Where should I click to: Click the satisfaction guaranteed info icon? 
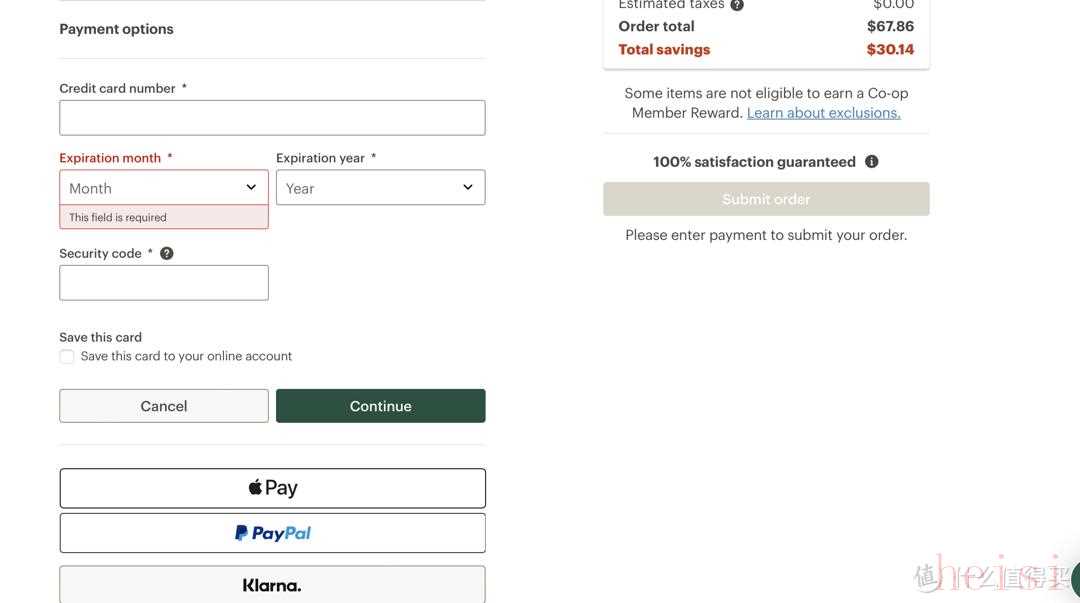871,161
